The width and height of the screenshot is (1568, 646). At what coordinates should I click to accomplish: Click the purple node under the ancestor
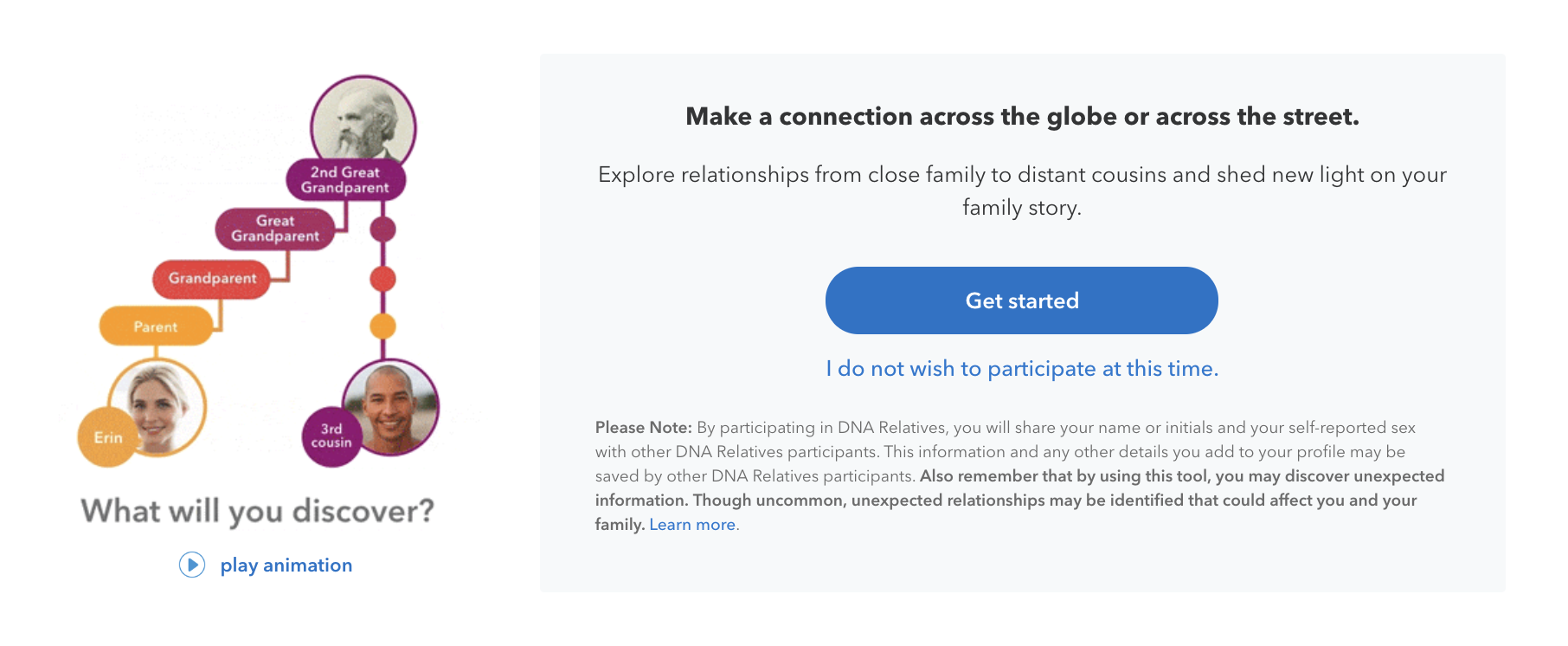pos(382,229)
